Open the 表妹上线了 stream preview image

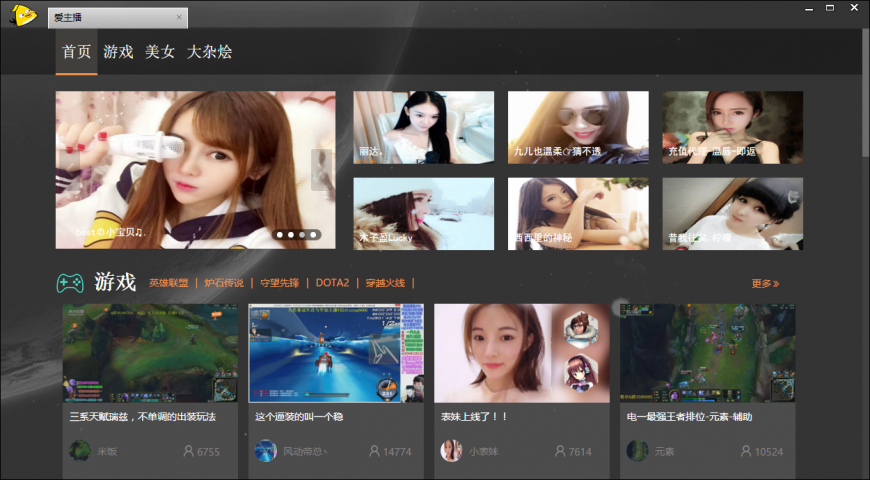tap(522, 353)
